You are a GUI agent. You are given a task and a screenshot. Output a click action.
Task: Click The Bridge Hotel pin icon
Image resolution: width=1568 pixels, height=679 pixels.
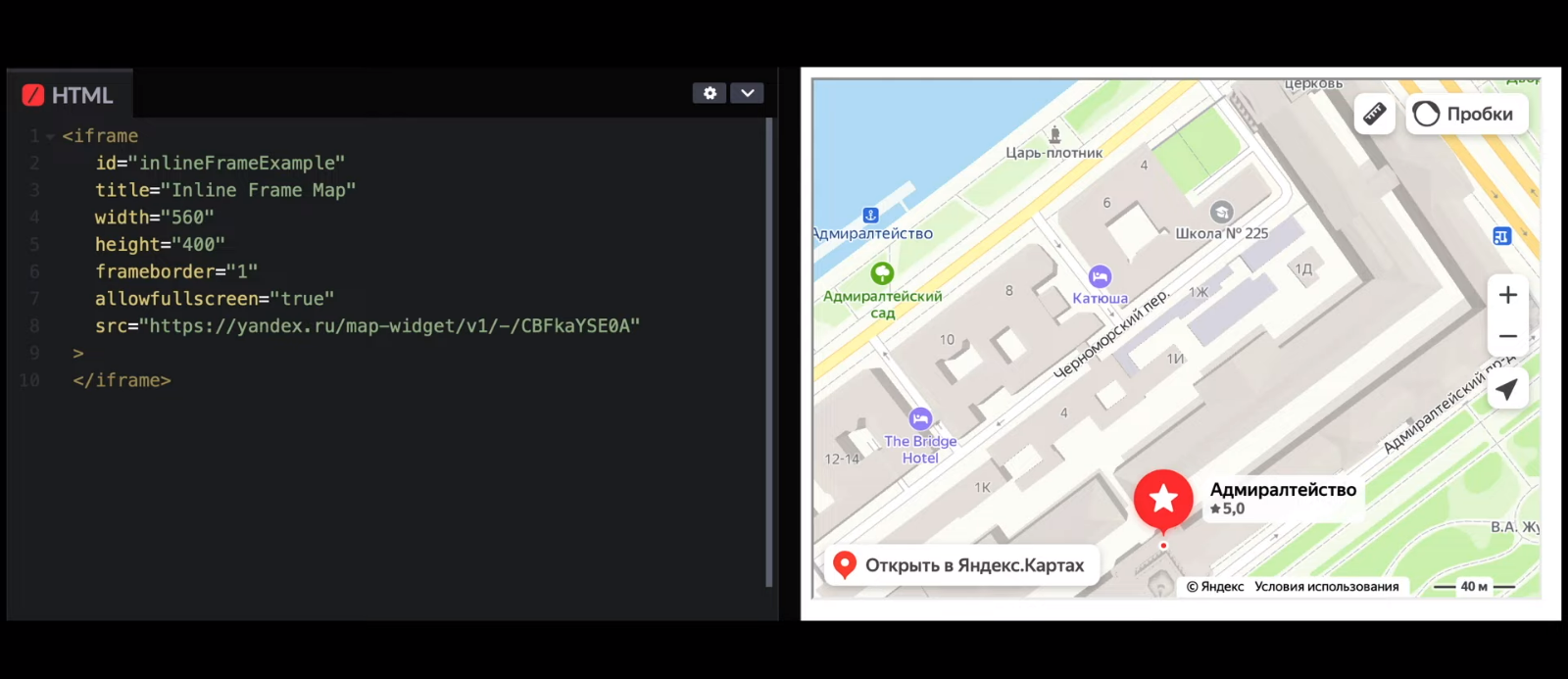pyautogui.click(x=920, y=419)
